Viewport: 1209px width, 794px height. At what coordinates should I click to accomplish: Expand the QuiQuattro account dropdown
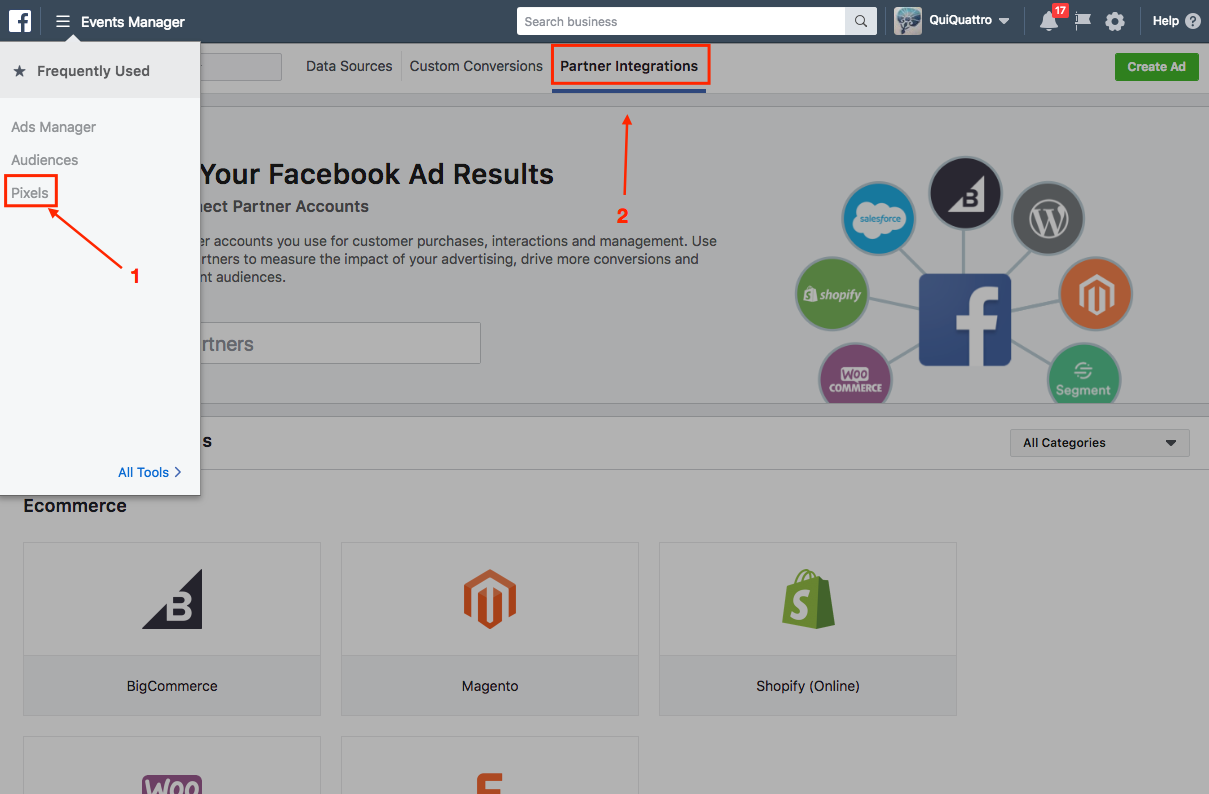point(1004,21)
